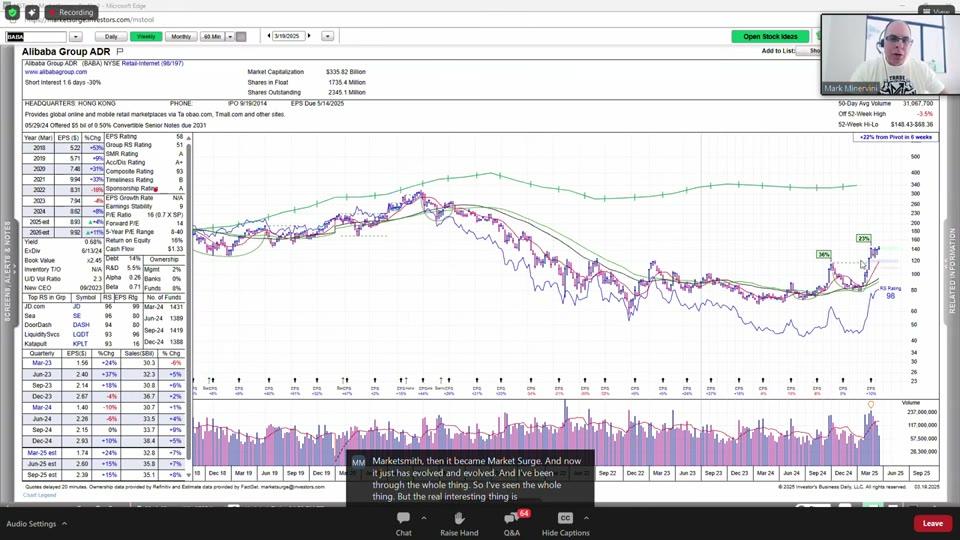Open Related Information side panel
Screen dimensions: 960x540
coord(952,271)
